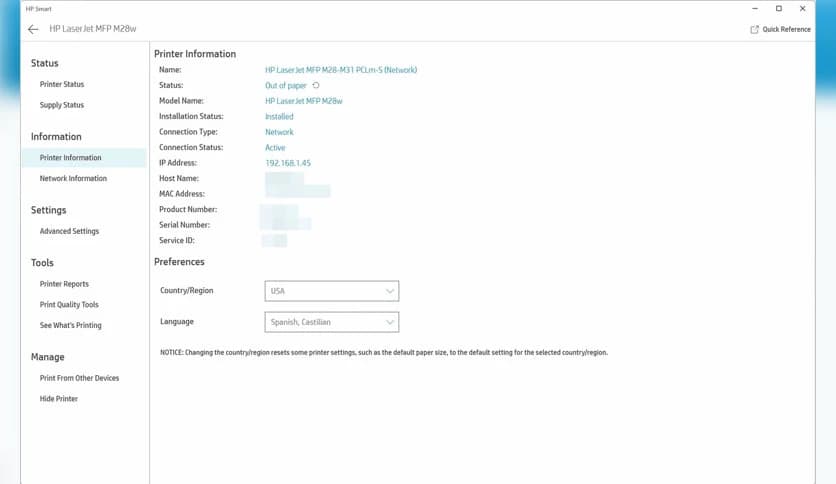Click the 'Service ID:' label
This screenshot has height=484, width=836.
[176, 240]
